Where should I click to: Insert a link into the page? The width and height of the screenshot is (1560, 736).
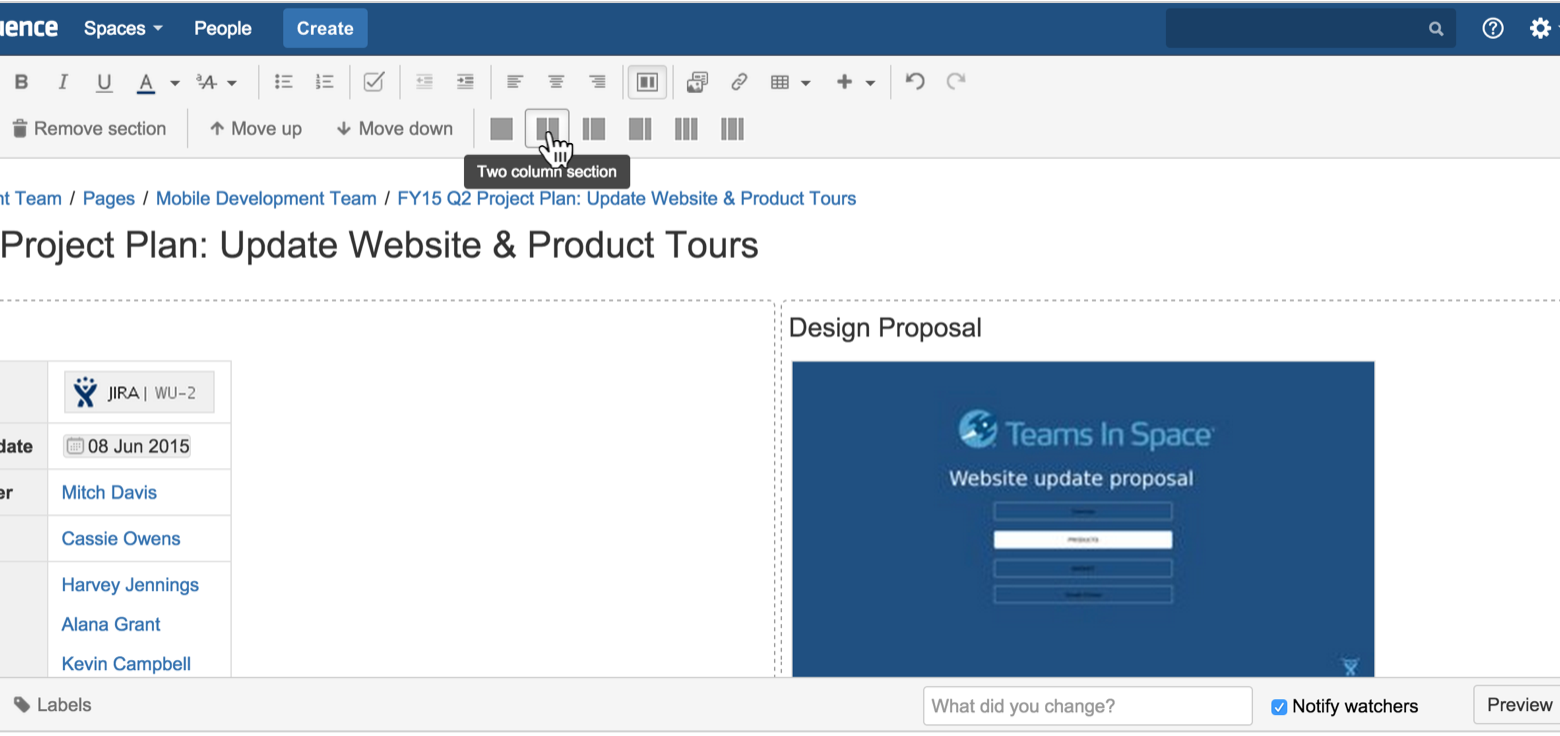point(739,81)
